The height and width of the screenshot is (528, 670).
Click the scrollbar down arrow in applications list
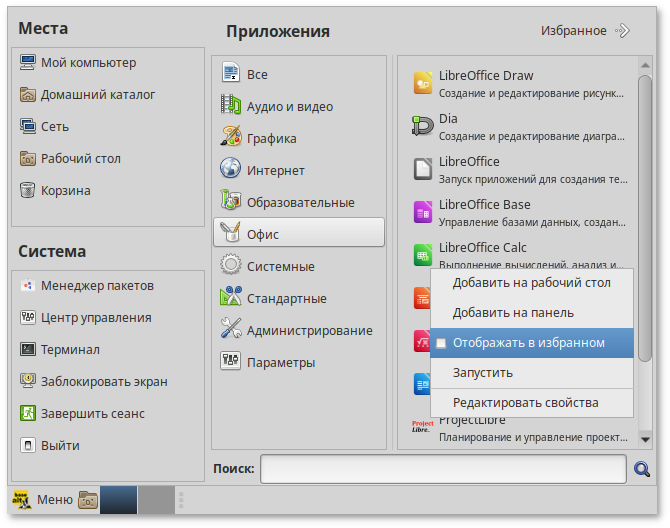645,439
